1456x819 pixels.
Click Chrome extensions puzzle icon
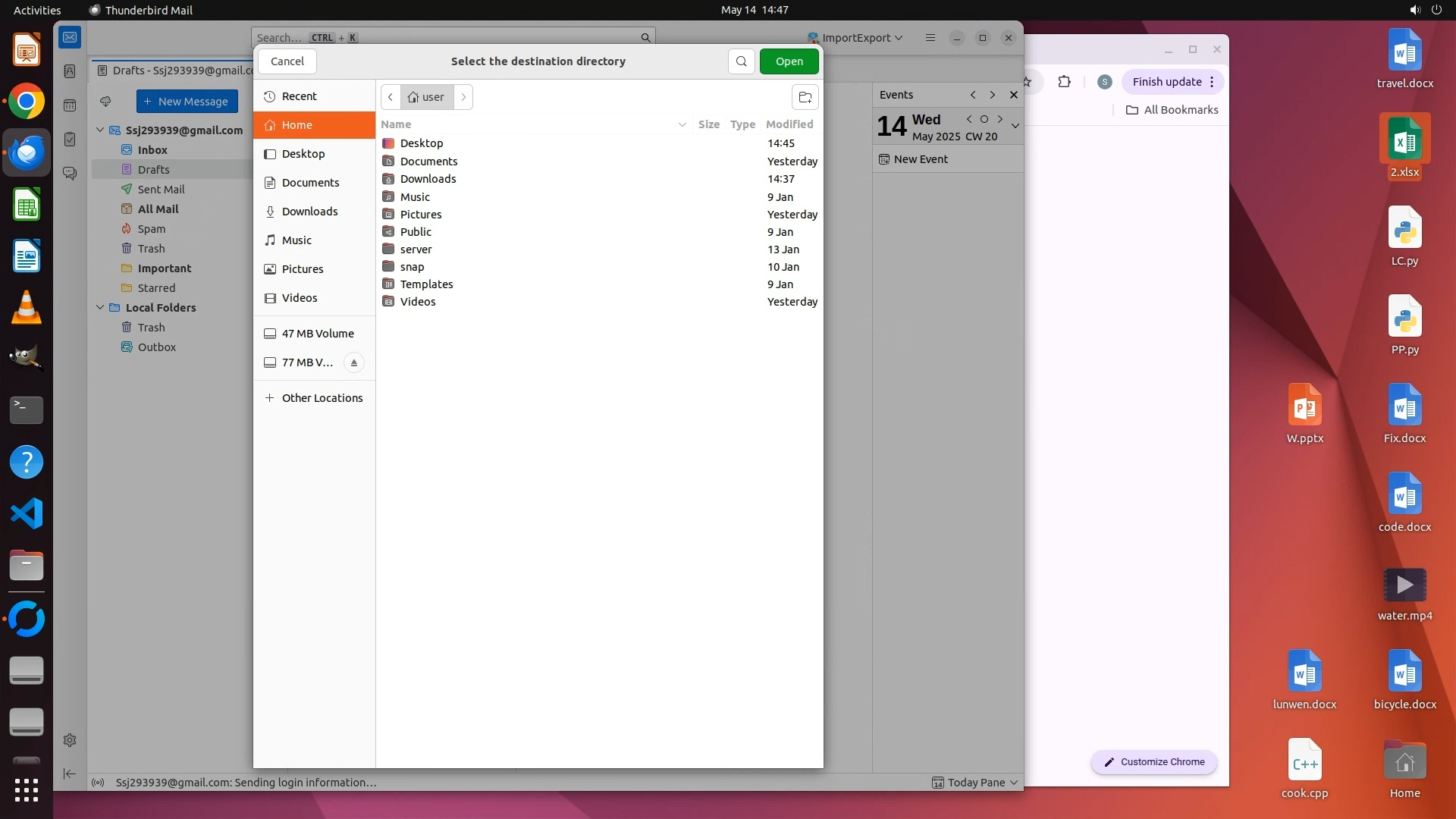pos(1064,82)
